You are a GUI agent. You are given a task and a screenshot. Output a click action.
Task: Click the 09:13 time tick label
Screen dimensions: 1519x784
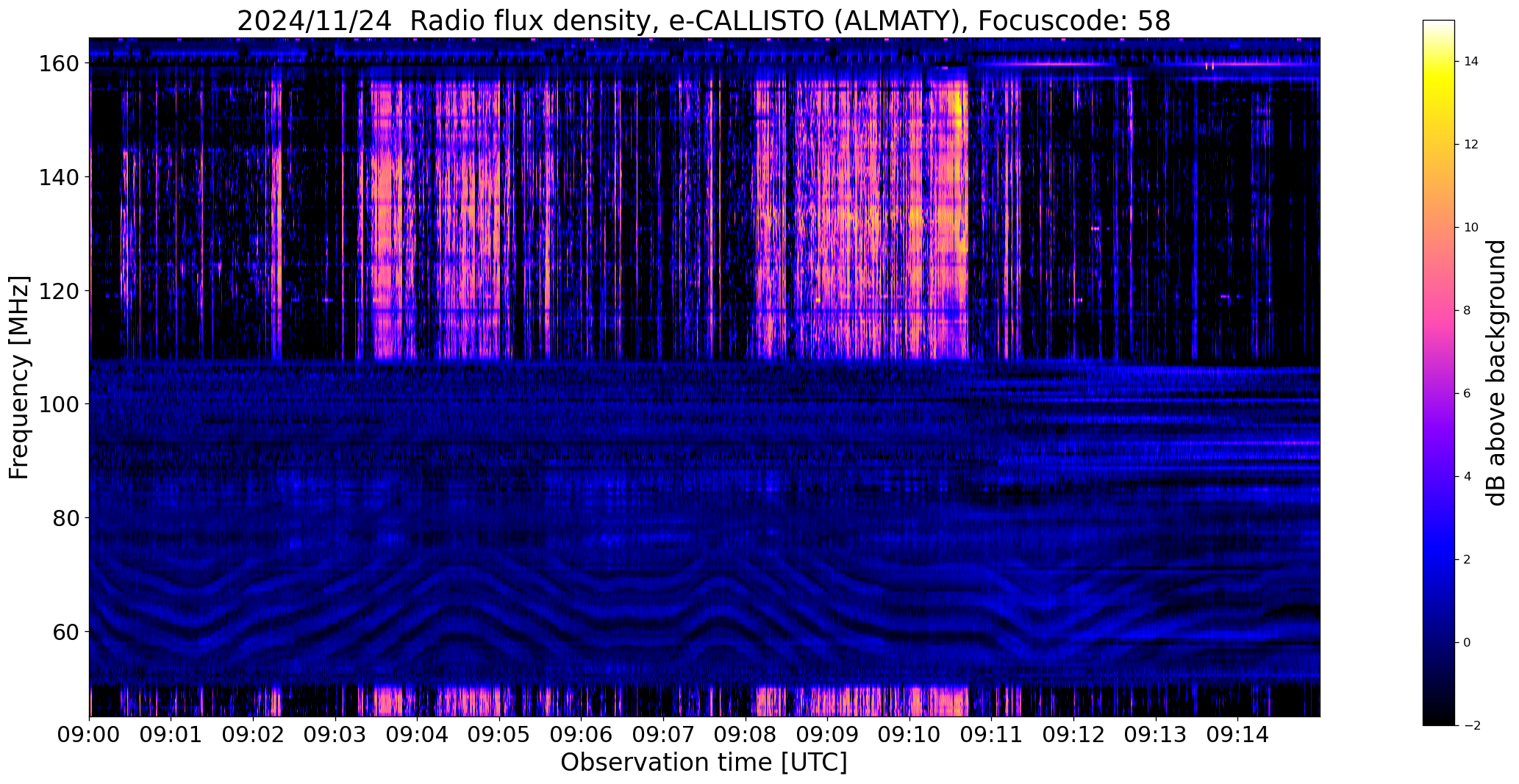click(1157, 734)
